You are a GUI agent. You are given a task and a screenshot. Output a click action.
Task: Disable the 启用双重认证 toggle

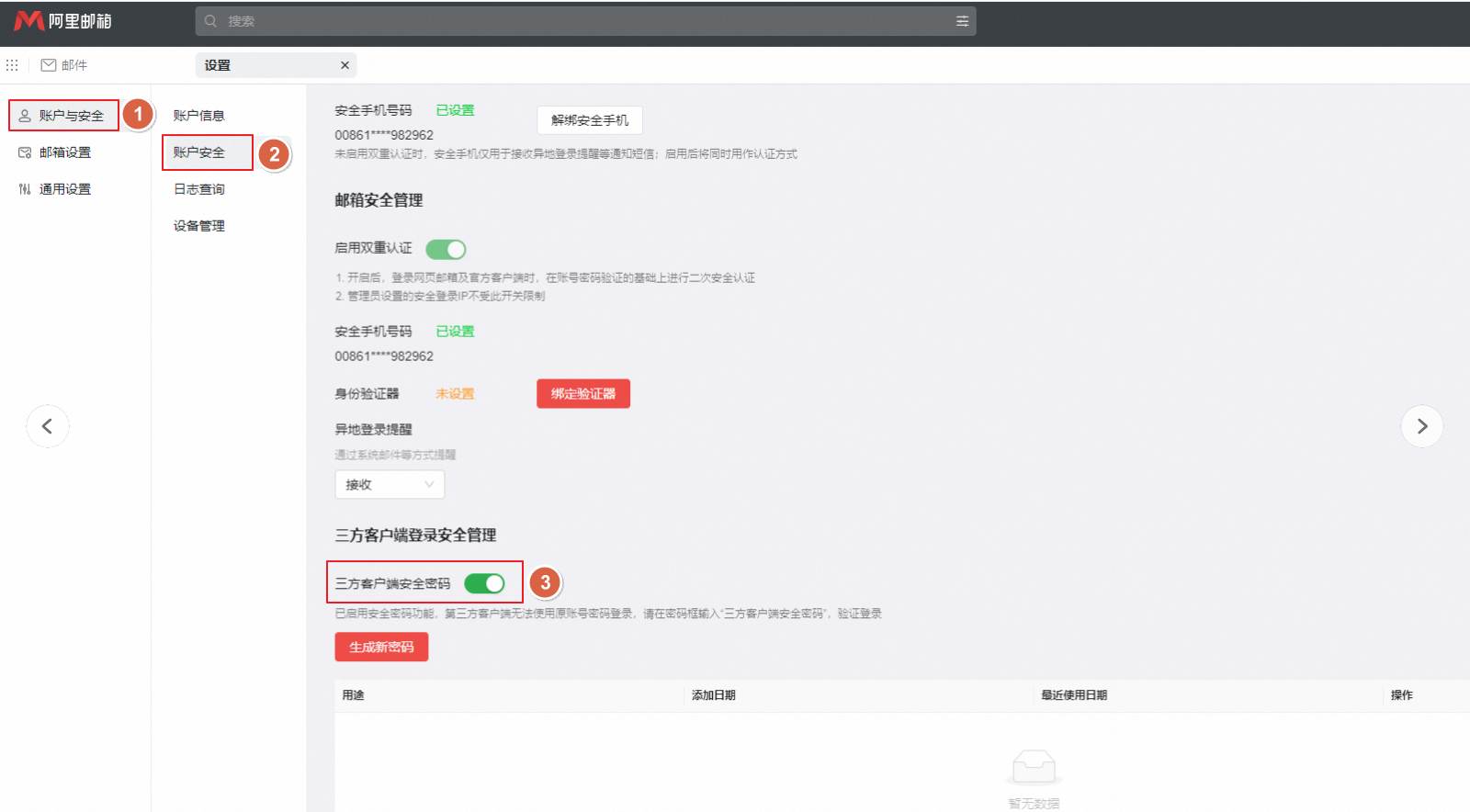point(446,249)
